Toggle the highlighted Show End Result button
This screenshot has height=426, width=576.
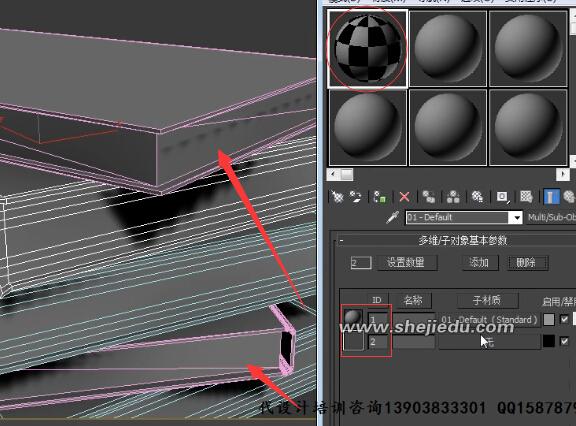point(550,197)
